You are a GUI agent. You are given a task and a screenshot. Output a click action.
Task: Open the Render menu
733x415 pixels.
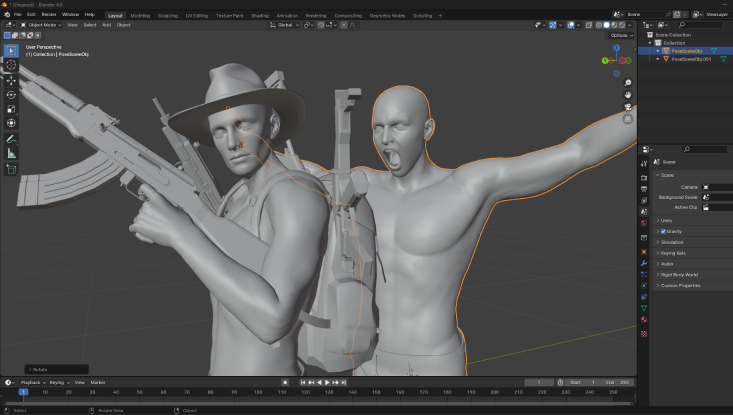coord(49,15)
